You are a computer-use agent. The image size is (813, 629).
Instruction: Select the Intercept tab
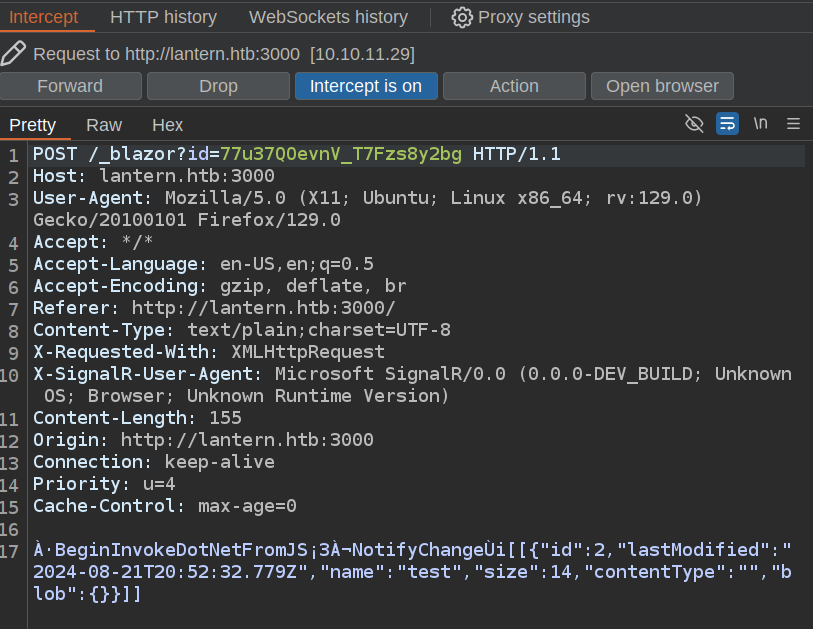43,17
